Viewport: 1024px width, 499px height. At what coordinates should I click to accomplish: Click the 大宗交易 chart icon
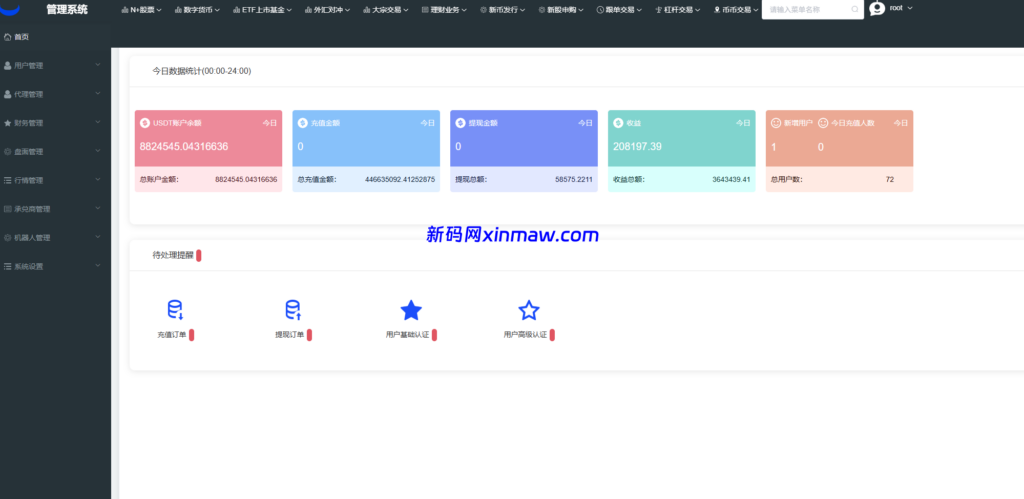point(366,10)
